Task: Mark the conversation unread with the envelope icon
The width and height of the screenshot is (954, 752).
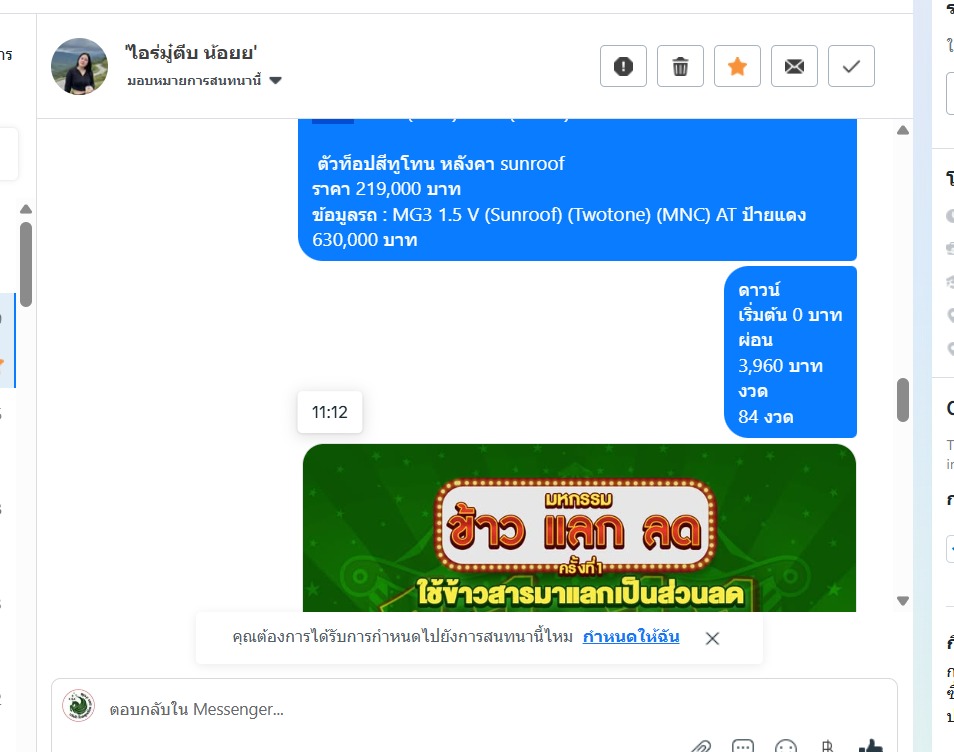Action: [794, 66]
